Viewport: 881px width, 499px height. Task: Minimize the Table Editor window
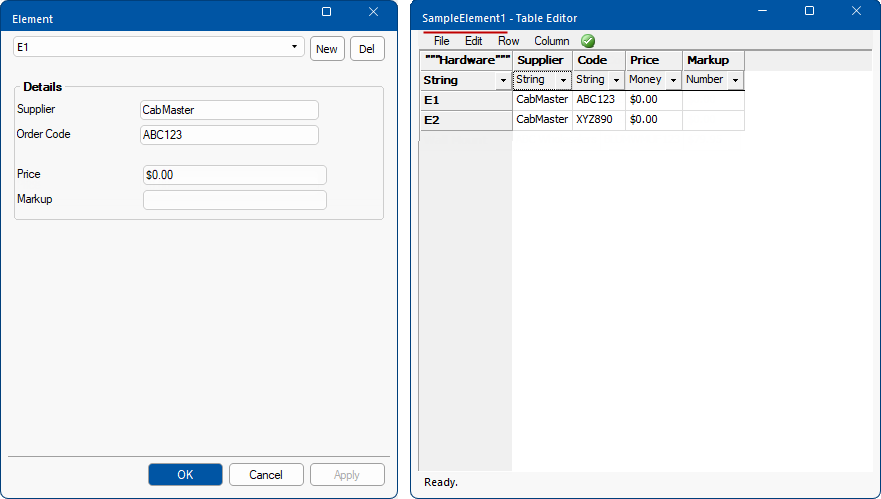pos(761,11)
